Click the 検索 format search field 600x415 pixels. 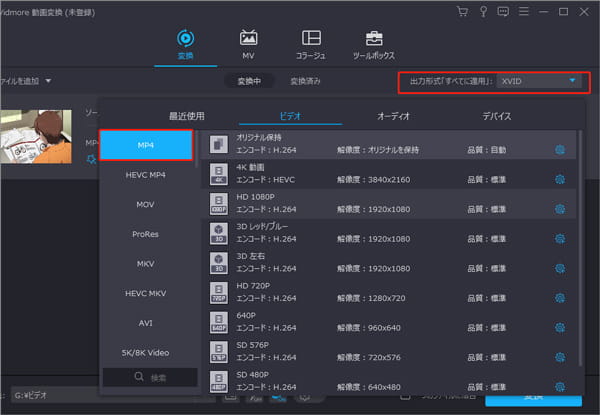149,377
